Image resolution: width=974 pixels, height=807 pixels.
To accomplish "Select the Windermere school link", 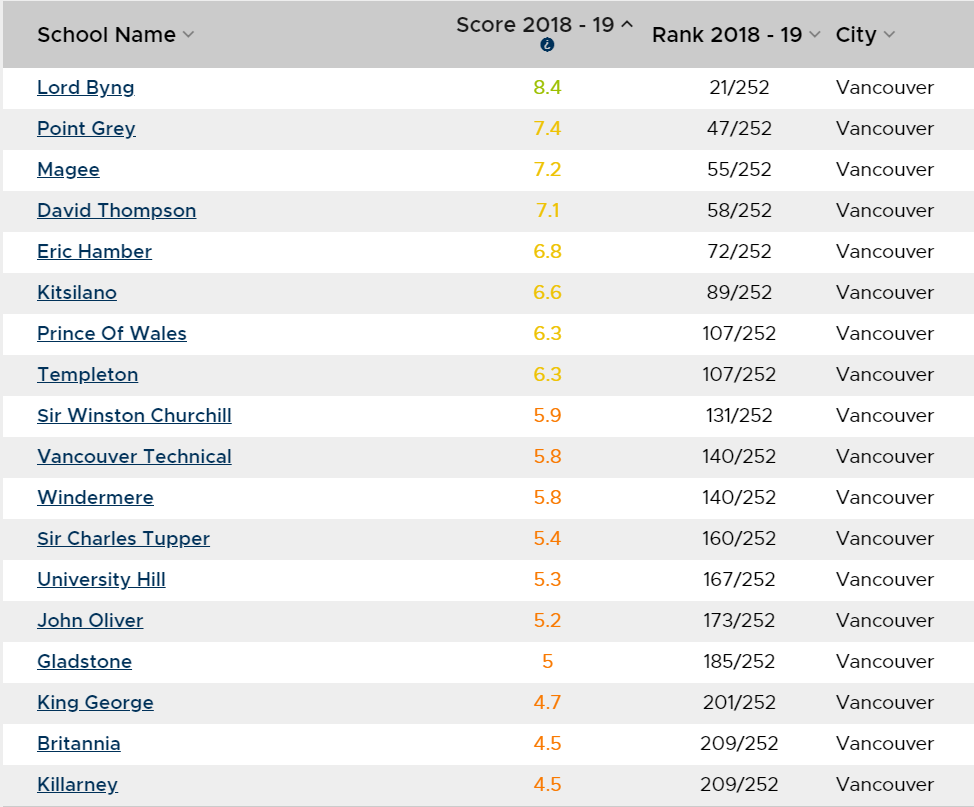I will 96,498.
